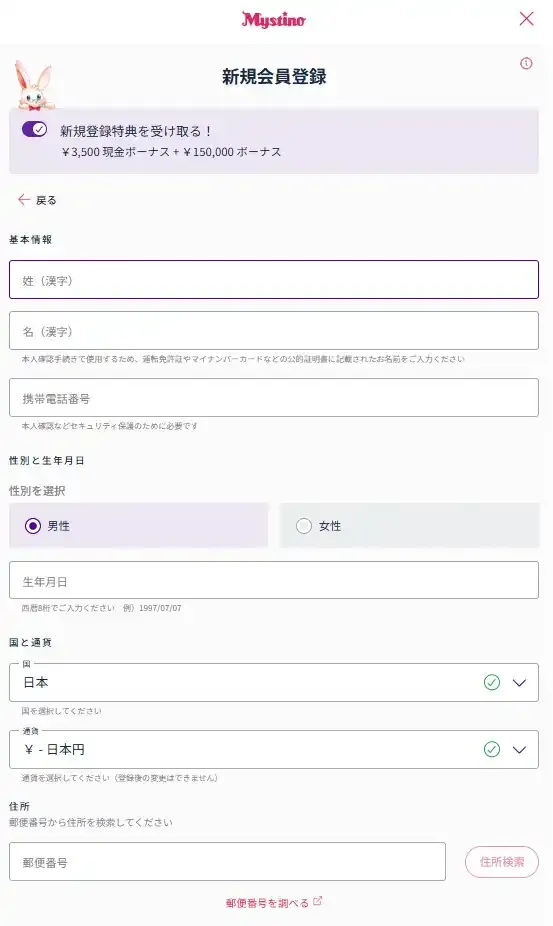Click the green checkmark in currency field
The image size is (553, 926).
492,749
